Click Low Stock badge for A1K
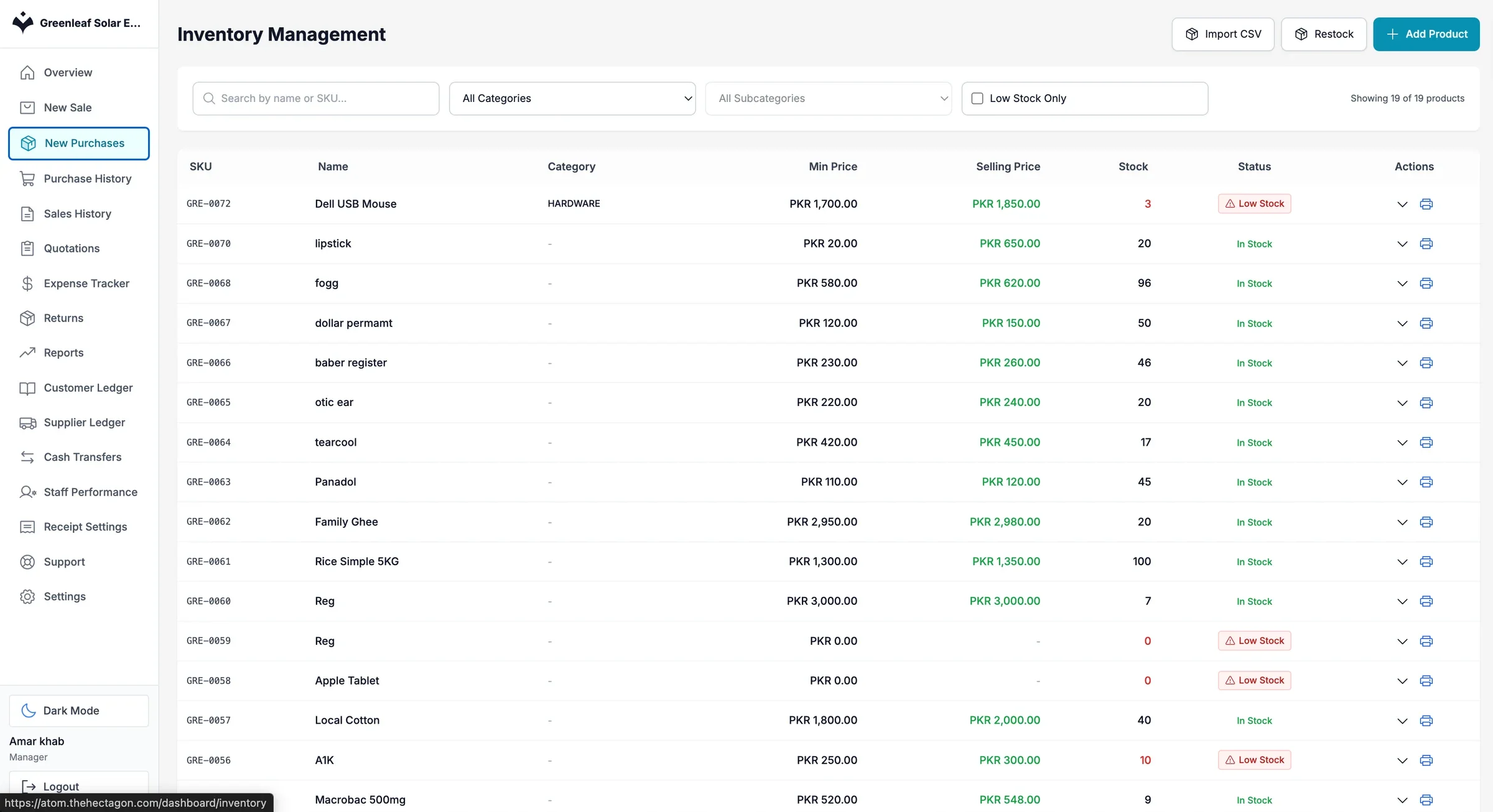 tap(1254, 760)
